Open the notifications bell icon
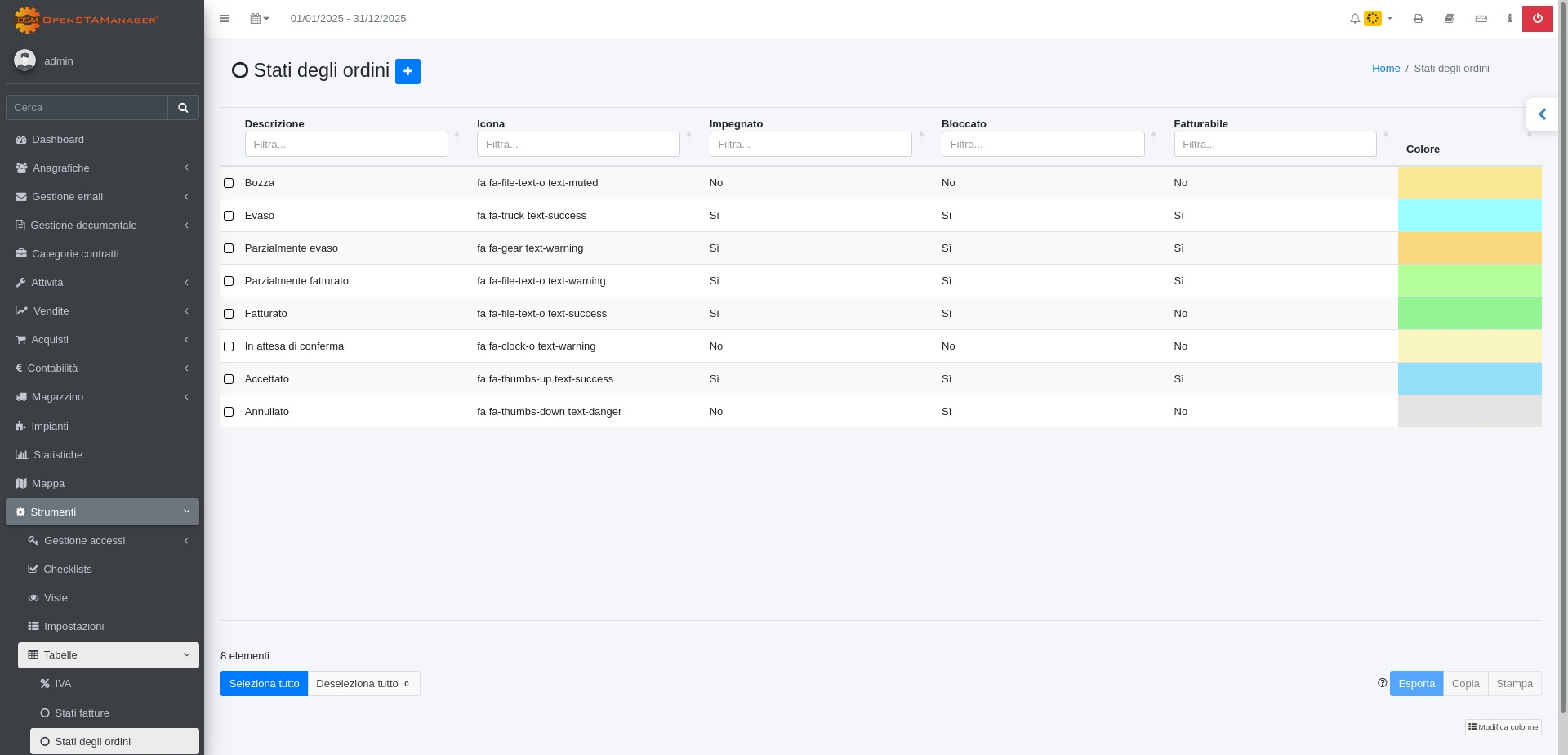Screen dimensions: 1568x755 coord(1355,18)
